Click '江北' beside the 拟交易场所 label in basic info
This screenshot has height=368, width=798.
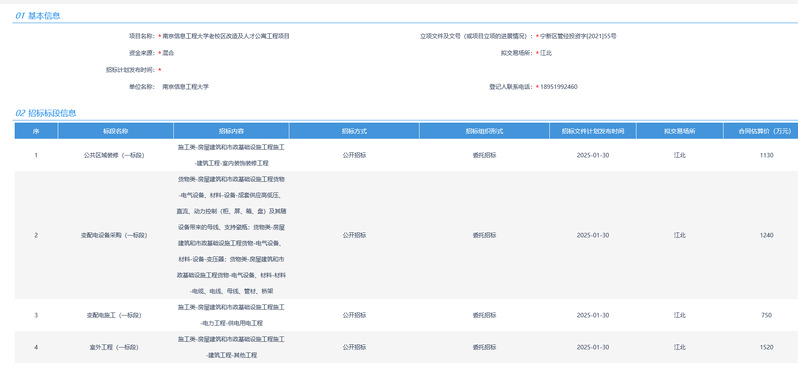point(546,53)
